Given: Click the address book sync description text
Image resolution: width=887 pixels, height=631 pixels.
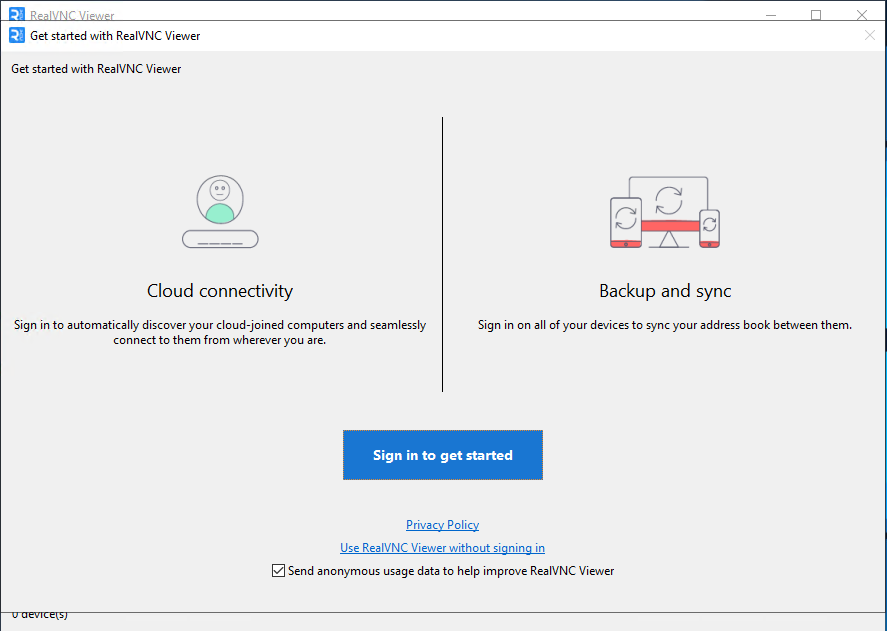Looking at the screenshot, I should (665, 325).
